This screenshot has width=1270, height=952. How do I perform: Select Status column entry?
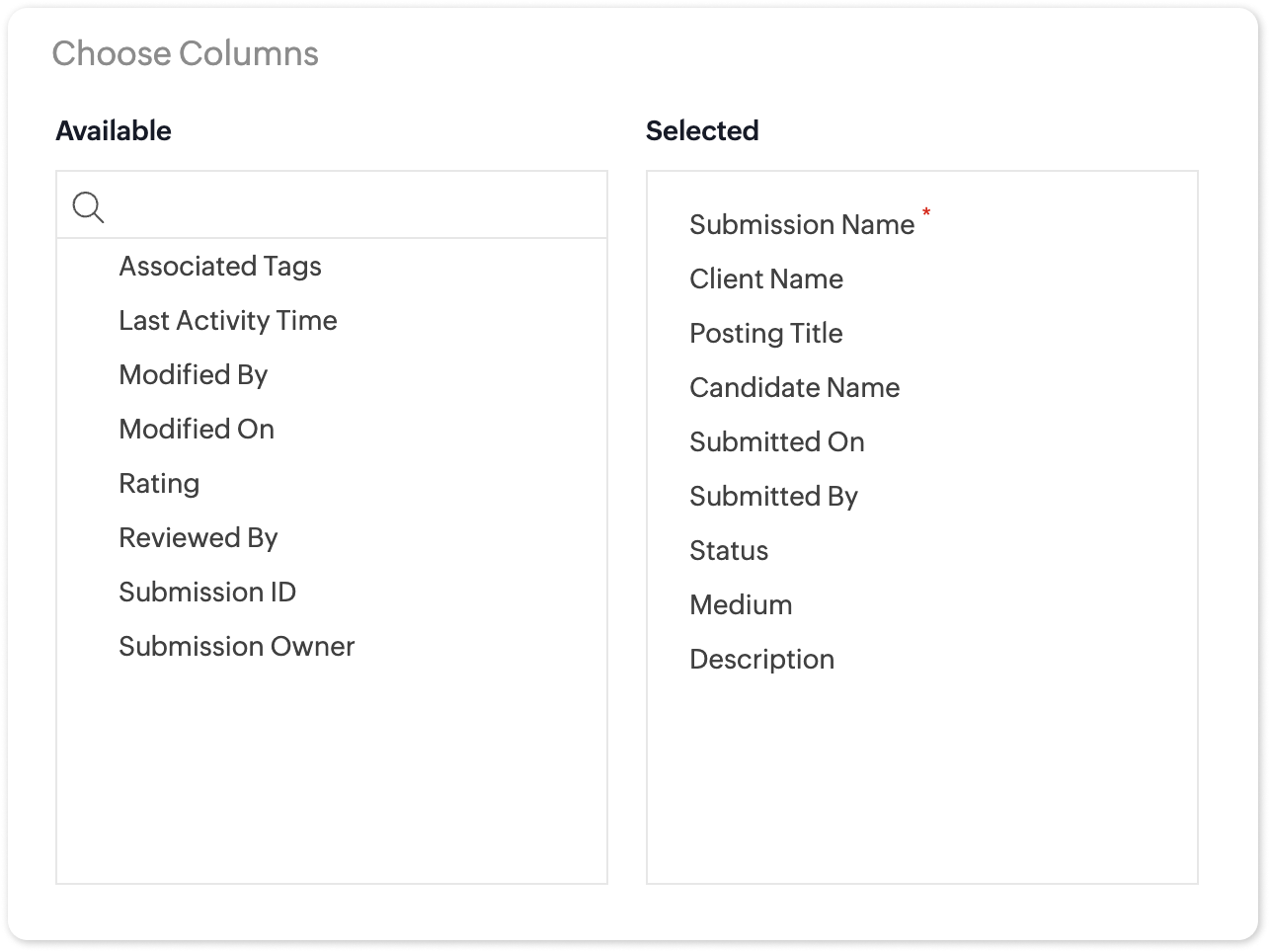pos(729,551)
